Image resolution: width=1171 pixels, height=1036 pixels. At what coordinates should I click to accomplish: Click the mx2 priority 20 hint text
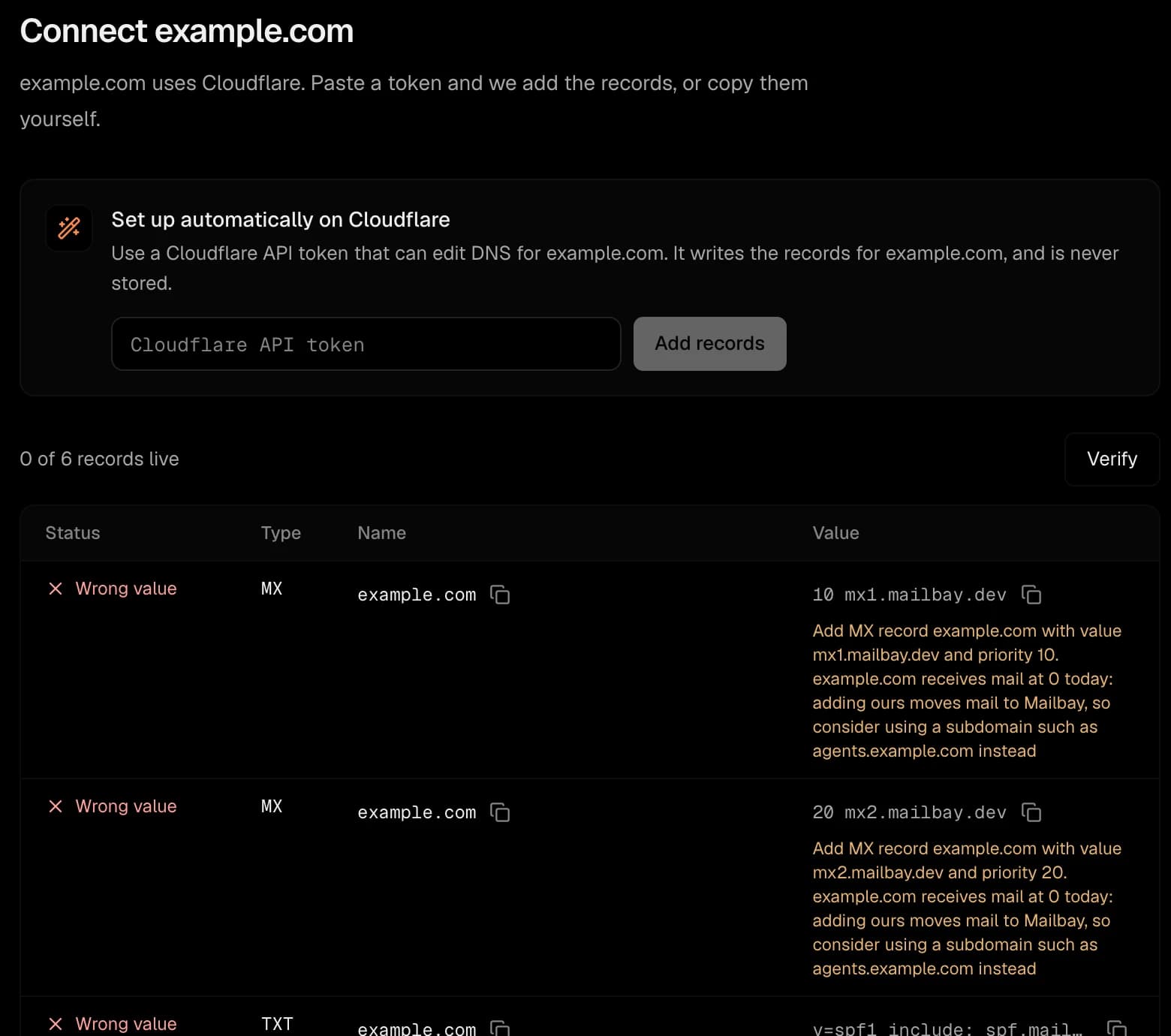tap(967, 908)
